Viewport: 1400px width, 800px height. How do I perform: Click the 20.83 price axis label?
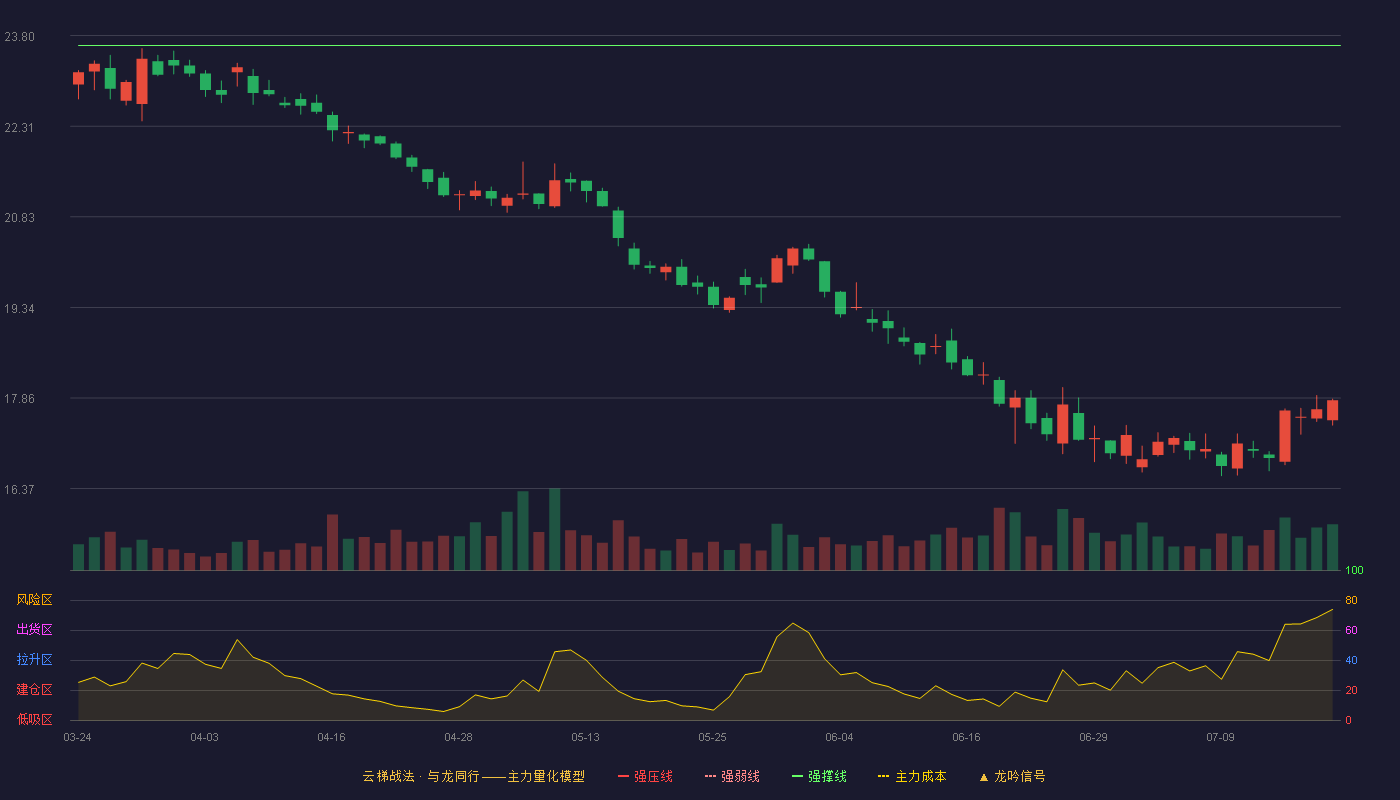19,218
